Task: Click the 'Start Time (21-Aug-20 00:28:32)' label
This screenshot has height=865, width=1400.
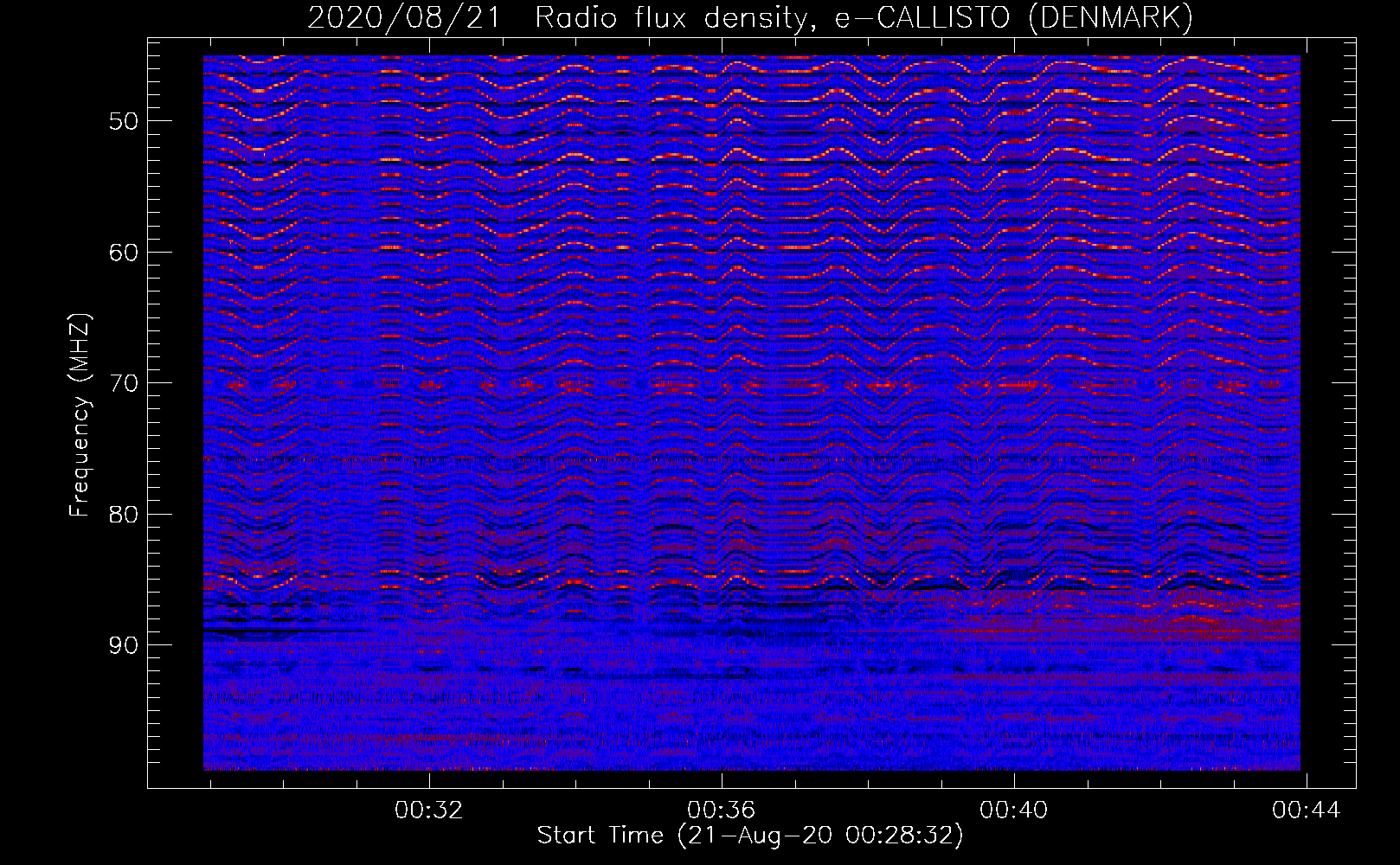Action: [750, 836]
